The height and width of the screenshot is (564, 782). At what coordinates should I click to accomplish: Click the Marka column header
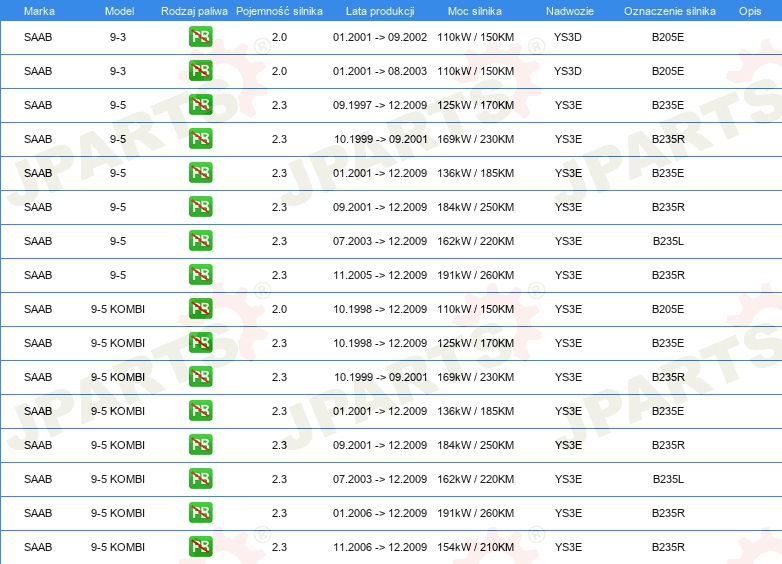[39, 11]
